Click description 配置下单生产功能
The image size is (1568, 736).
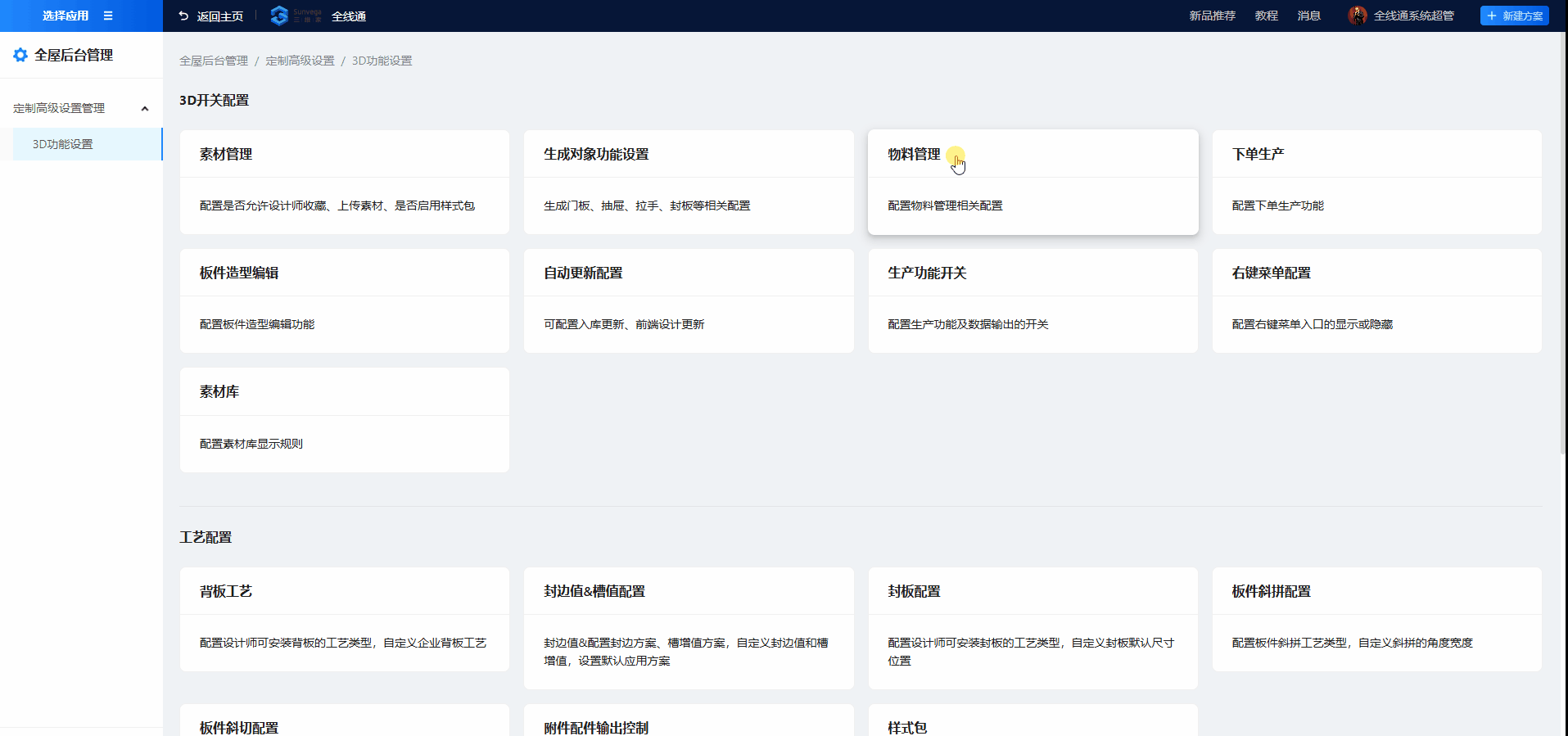pyautogui.click(x=1277, y=205)
